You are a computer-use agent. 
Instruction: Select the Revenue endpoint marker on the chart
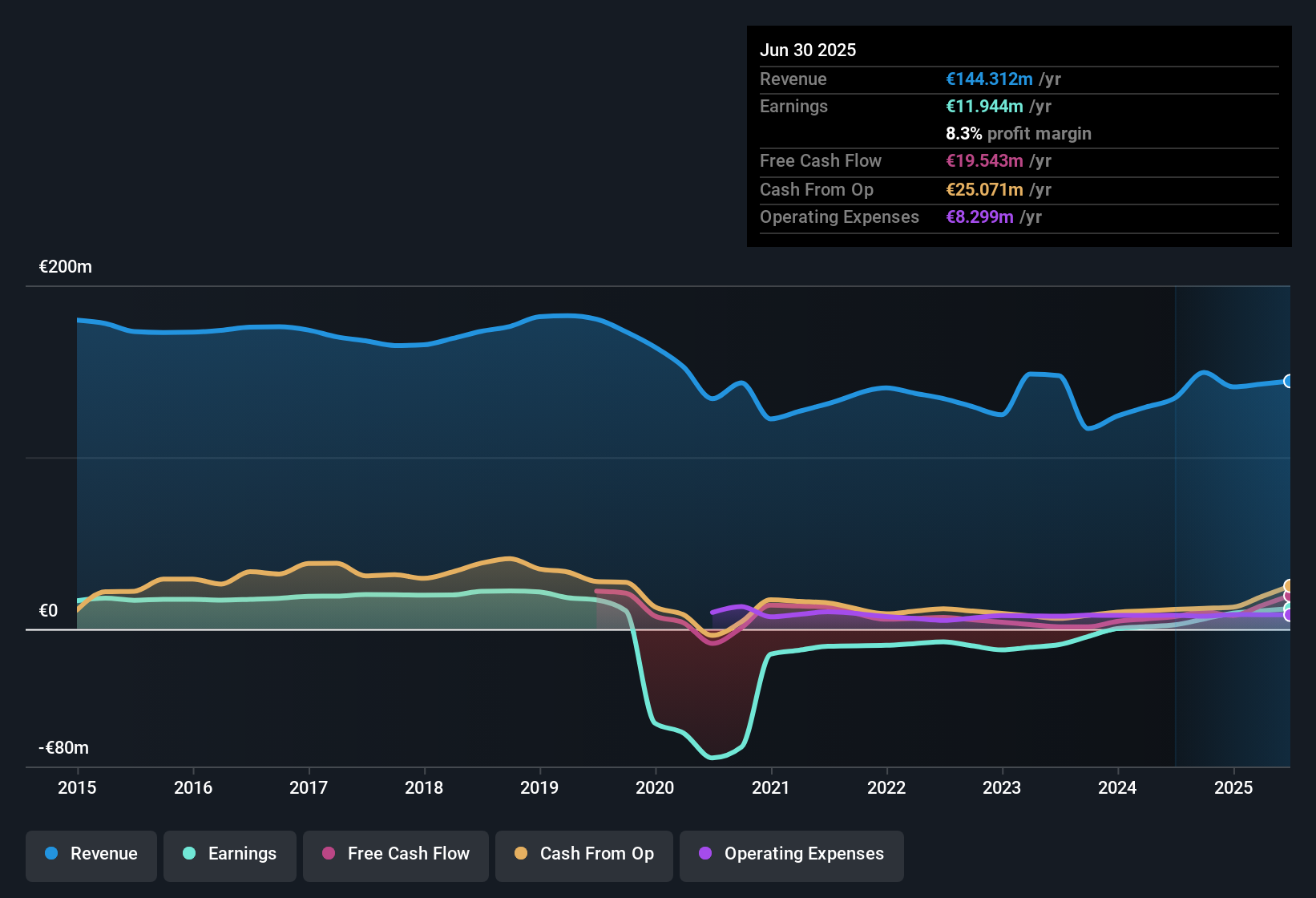[1288, 382]
